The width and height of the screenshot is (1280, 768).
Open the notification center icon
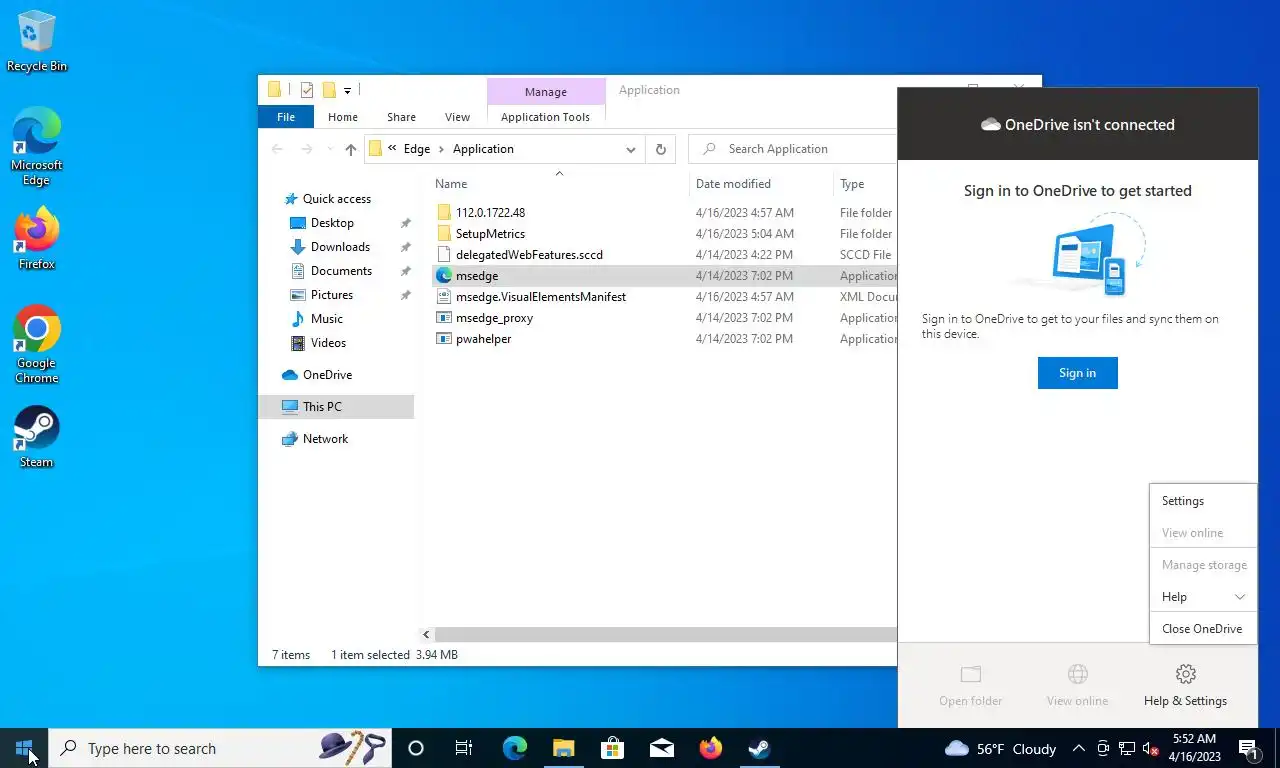[x=1248, y=748]
